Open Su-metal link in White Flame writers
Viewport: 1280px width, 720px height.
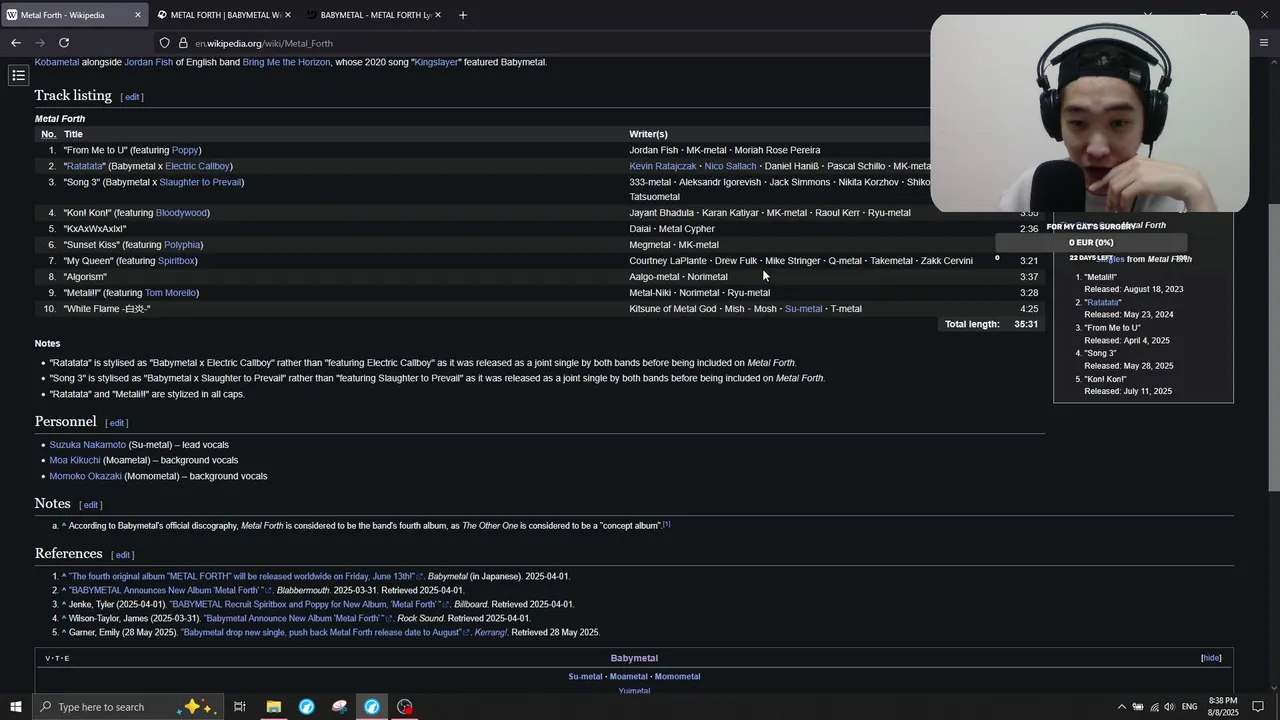(803, 309)
